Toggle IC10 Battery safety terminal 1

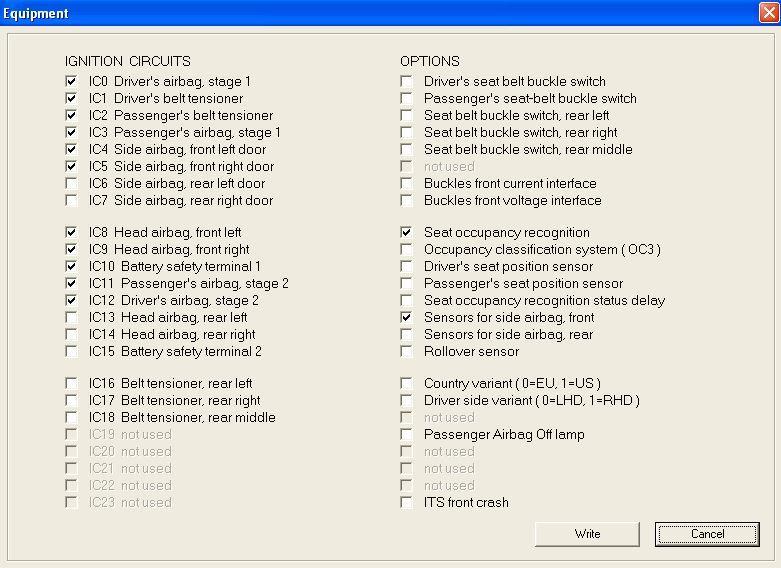(x=71, y=266)
